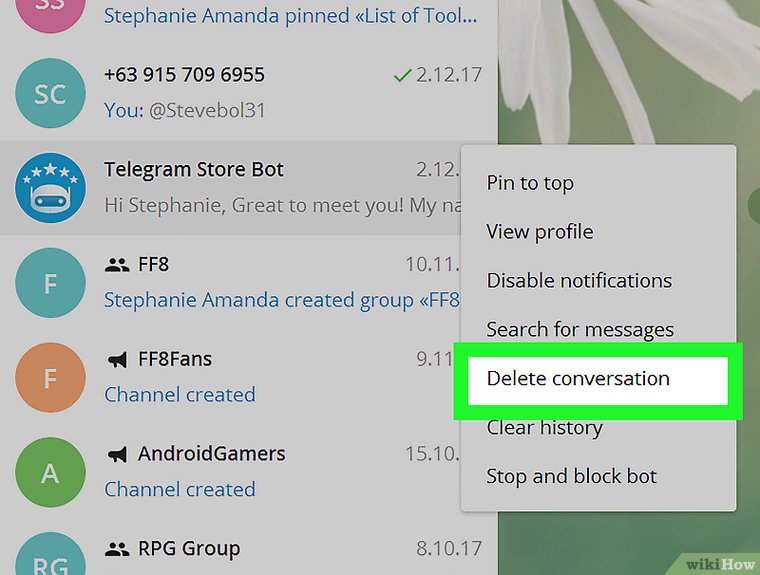Click orange F avatar of FF8Fans
760x575 pixels.
coord(50,378)
